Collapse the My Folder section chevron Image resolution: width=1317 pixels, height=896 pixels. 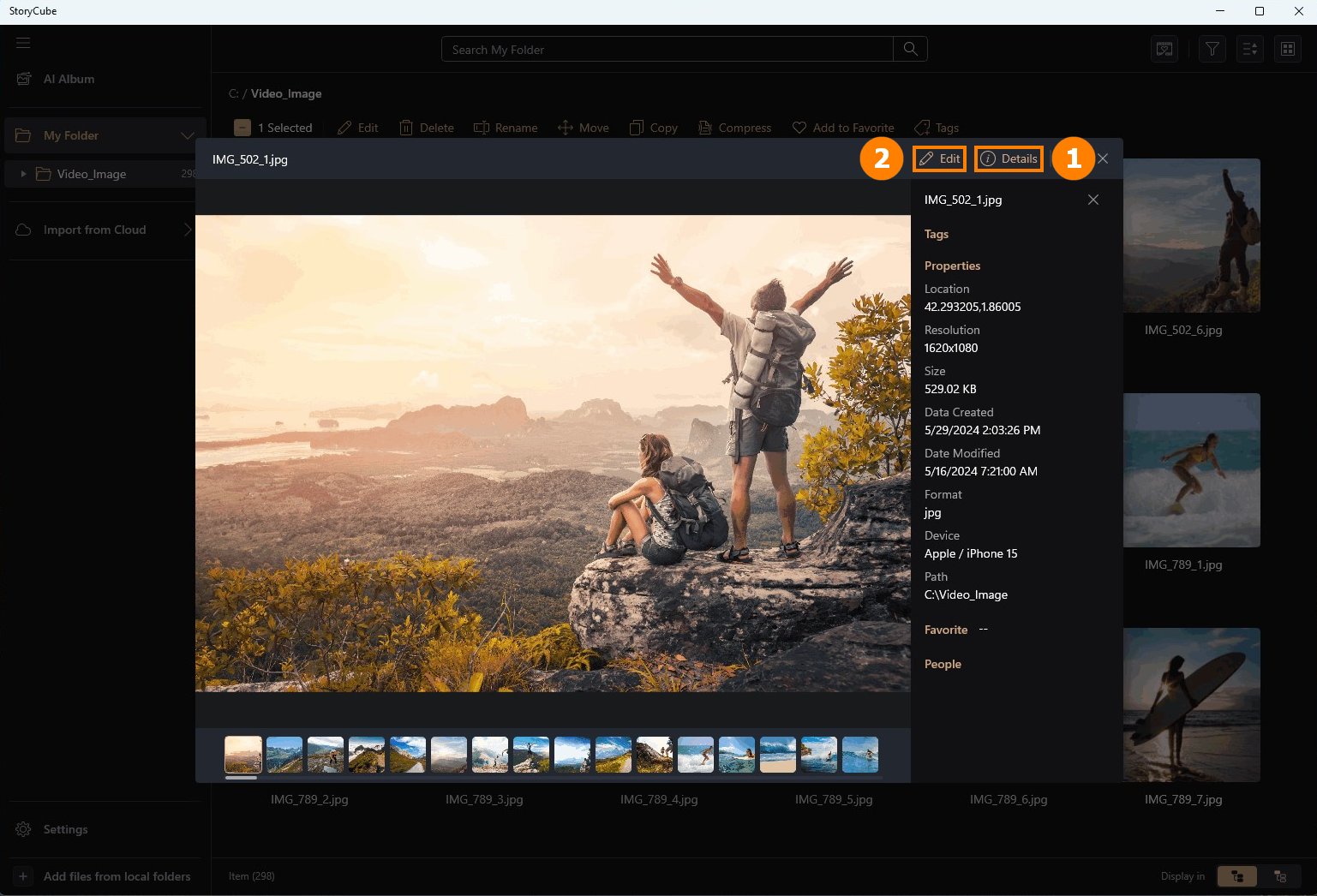188,135
